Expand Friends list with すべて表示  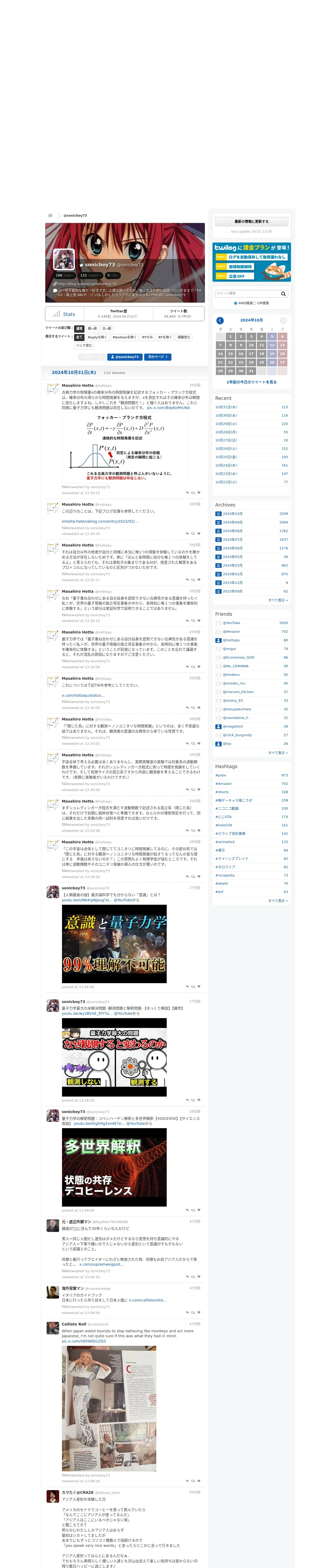[278, 753]
